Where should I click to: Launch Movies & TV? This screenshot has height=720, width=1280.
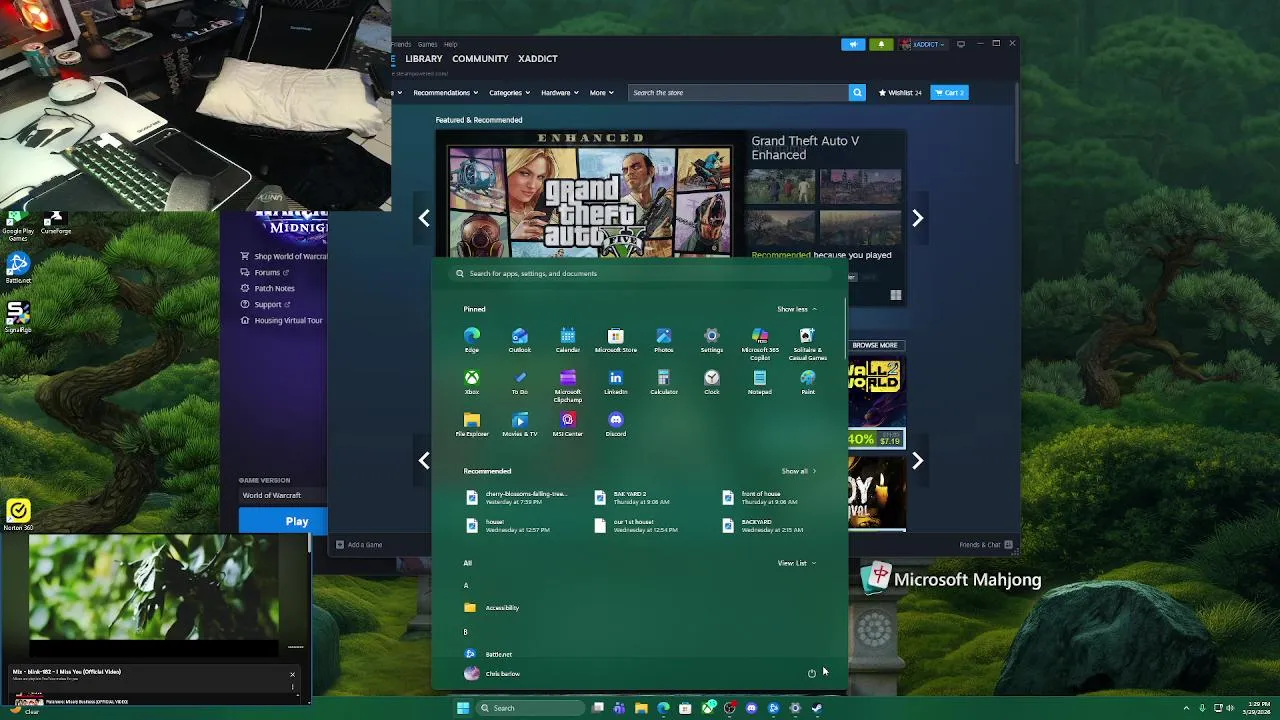520,424
